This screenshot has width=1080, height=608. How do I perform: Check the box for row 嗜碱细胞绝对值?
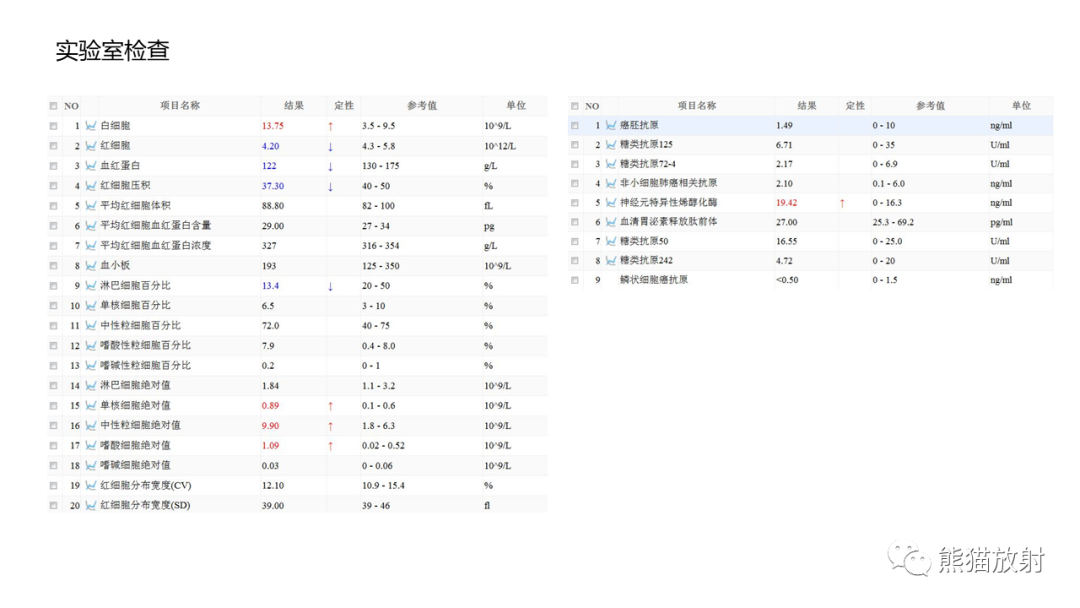pos(53,465)
